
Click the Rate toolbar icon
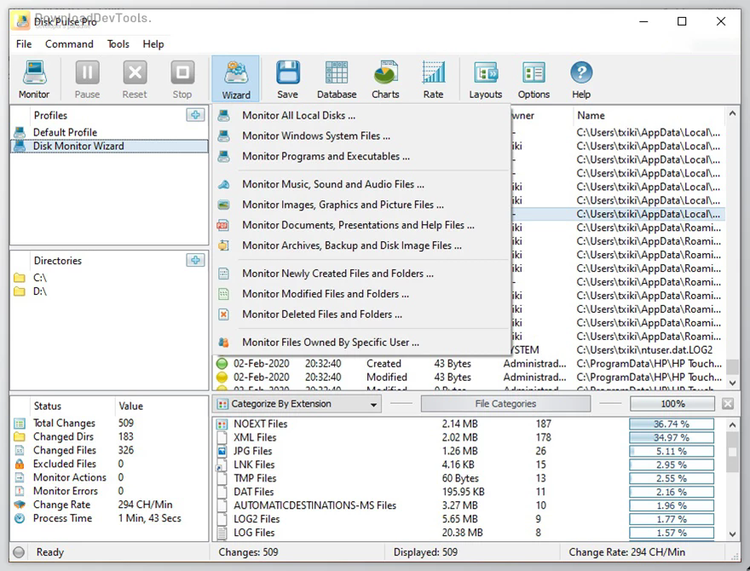coord(433,79)
